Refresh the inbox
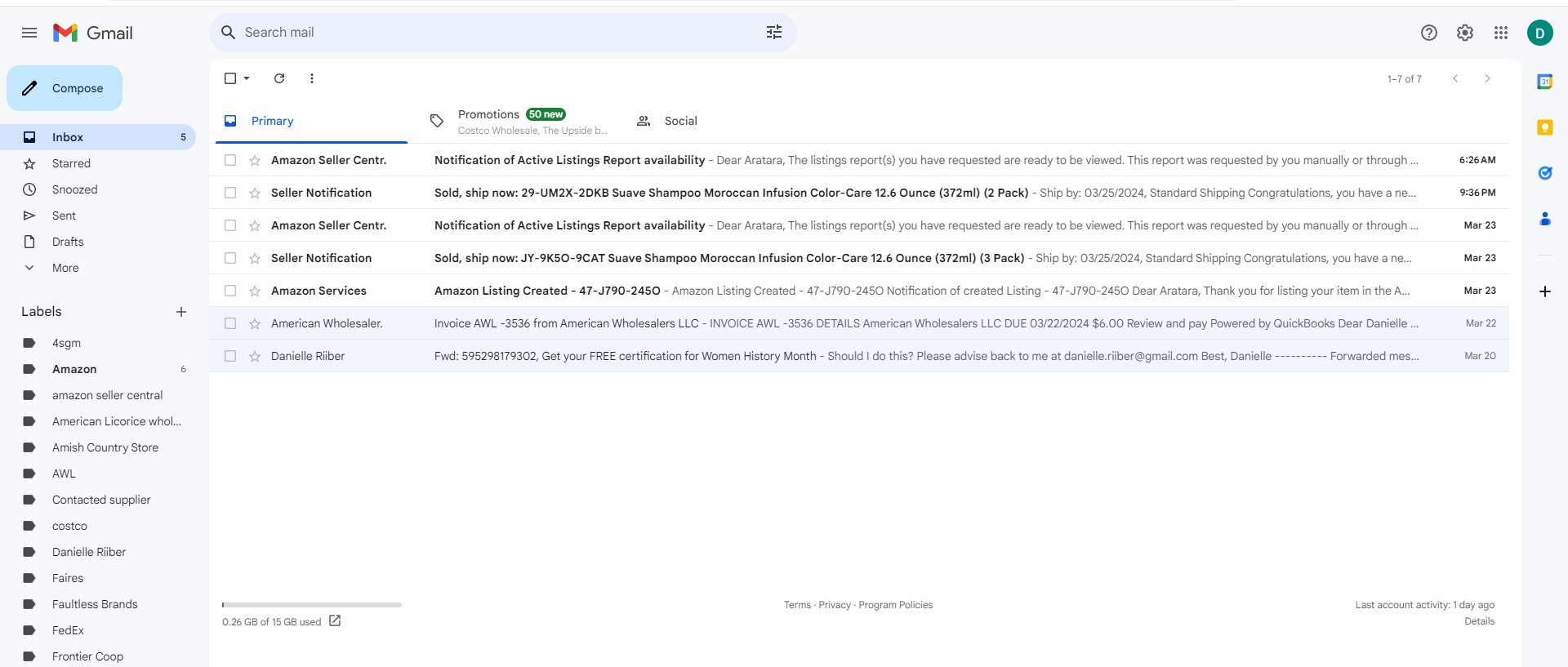The height and width of the screenshot is (667, 1568). point(279,78)
